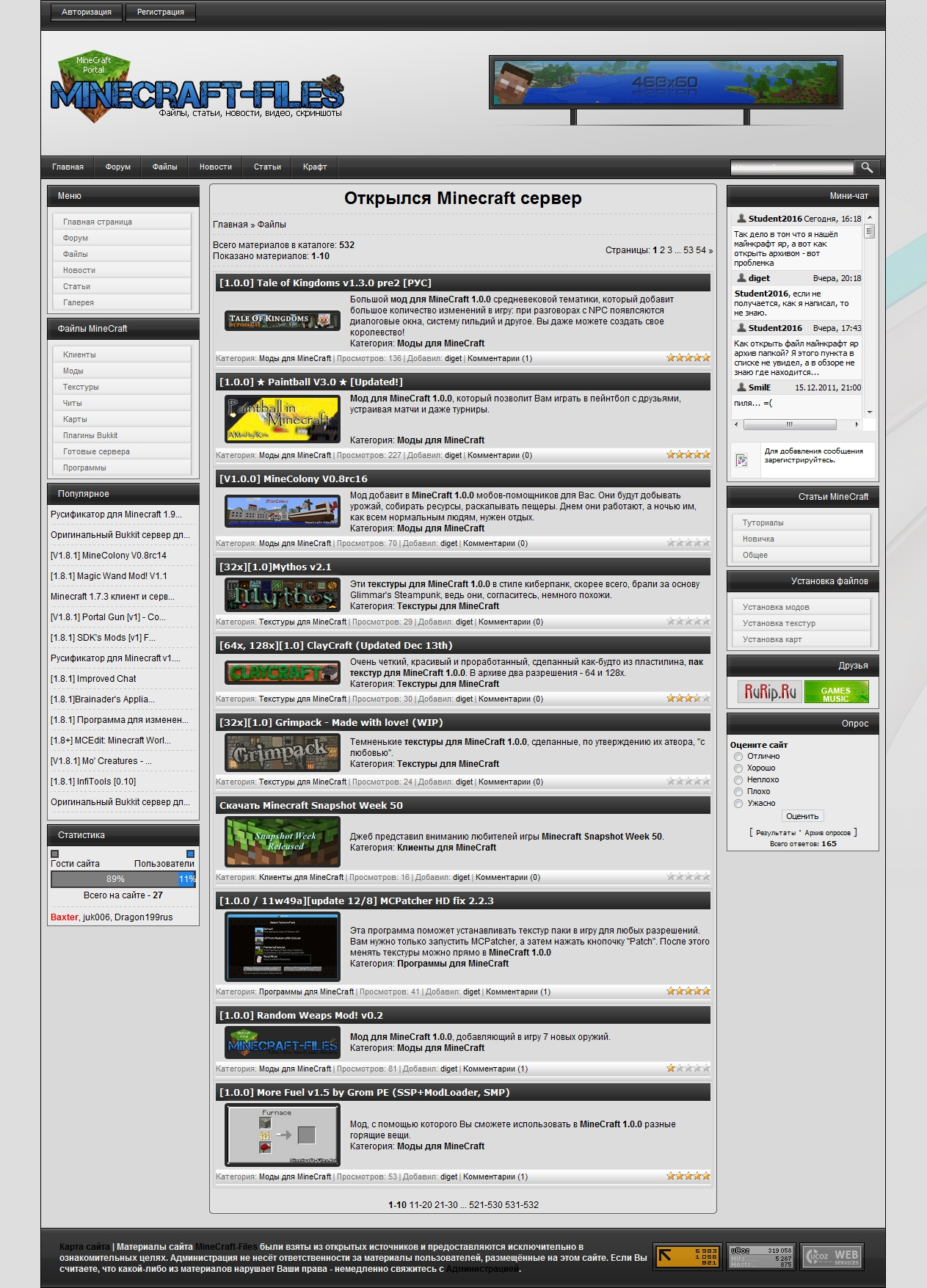Click the guests 89% statistics bar
Screen dimensions: 927x1288
point(114,878)
